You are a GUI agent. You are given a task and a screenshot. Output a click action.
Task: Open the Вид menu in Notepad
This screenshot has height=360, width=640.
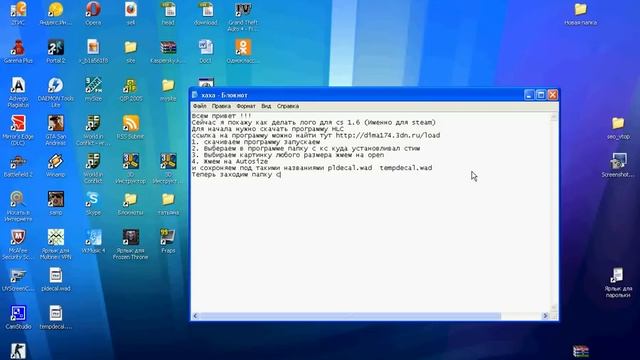tap(266, 106)
